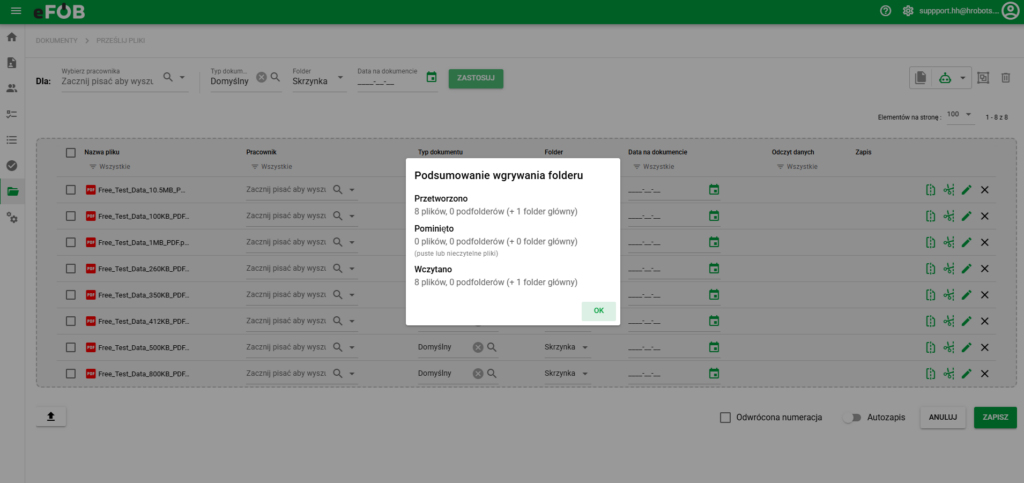Image resolution: width=1024 pixels, height=483 pixels.
Task: Open calendar for Data na dokumencie filter
Action: click(431, 77)
